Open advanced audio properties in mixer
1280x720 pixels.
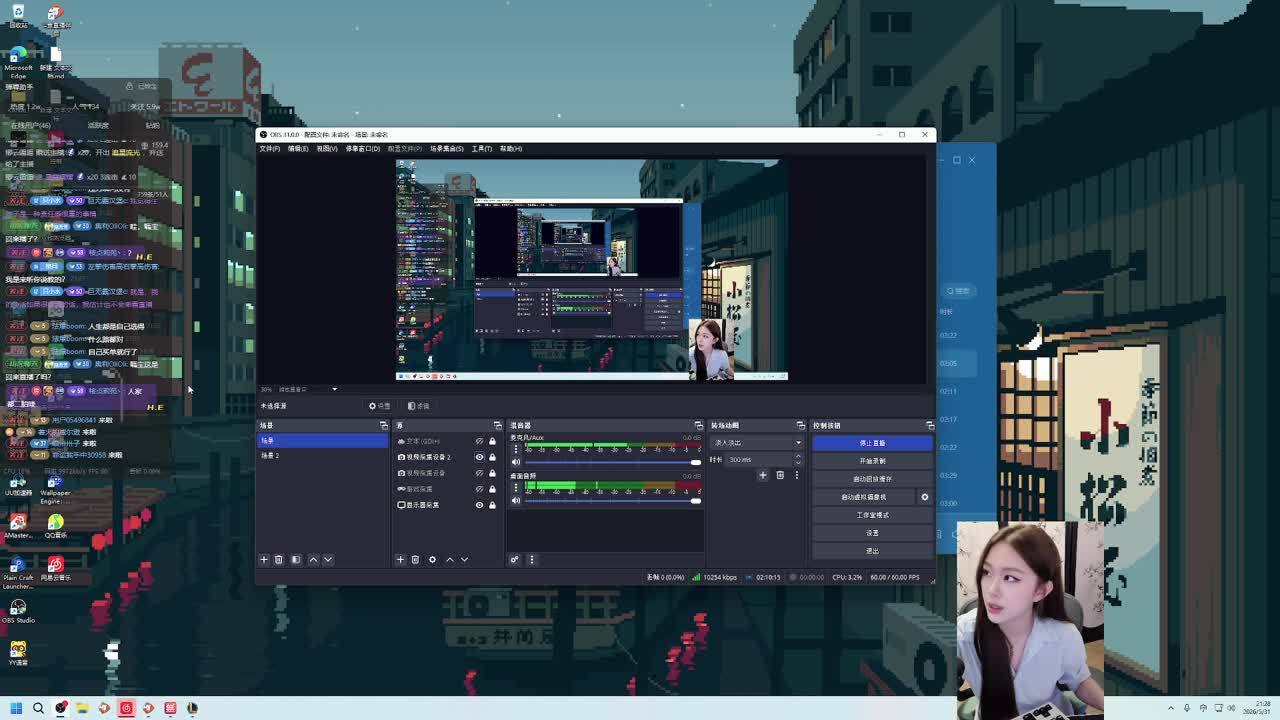click(515, 560)
